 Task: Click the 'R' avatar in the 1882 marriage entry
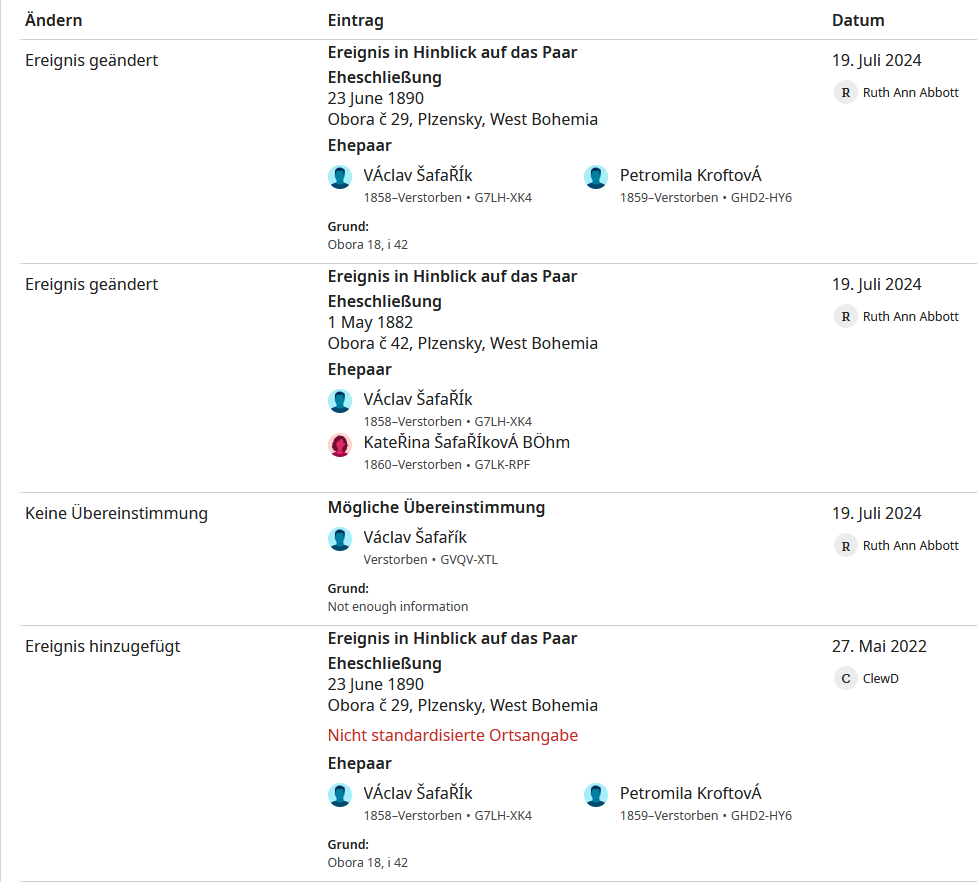tap(846, 316)
